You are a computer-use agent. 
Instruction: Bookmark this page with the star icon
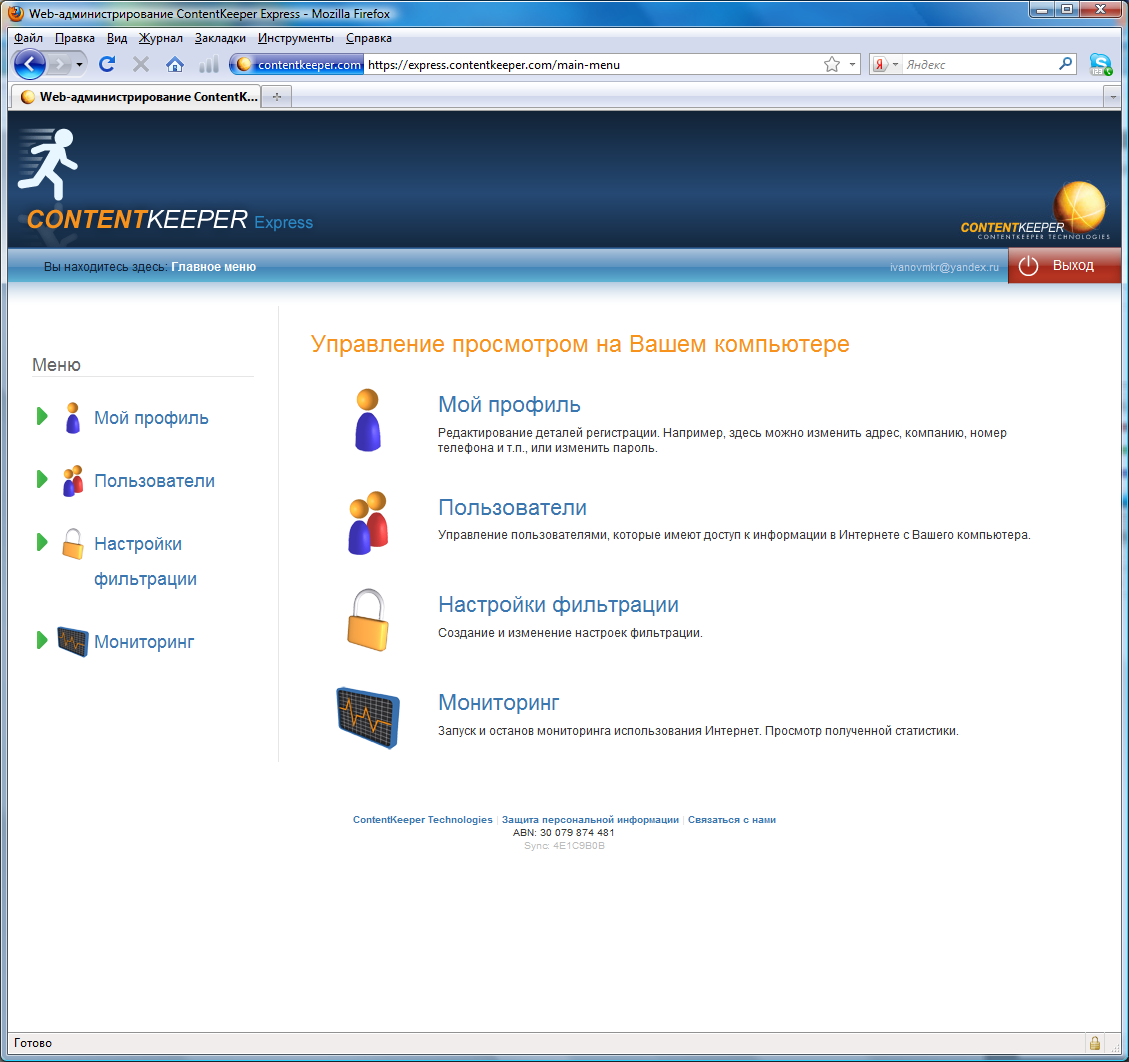832,65
